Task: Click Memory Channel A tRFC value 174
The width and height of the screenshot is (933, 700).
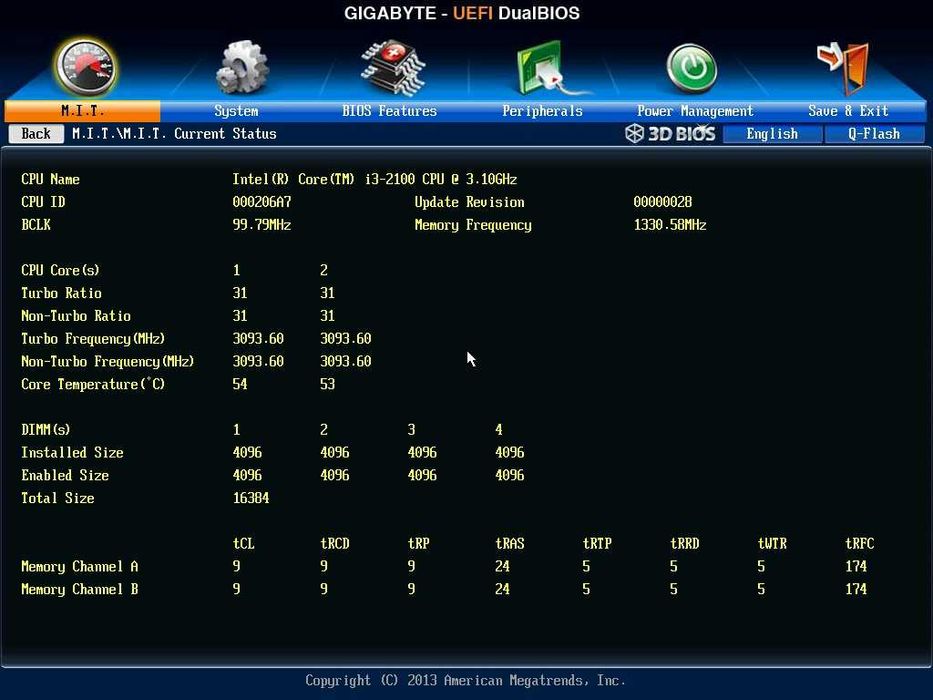Action: [x=856, y=566]
